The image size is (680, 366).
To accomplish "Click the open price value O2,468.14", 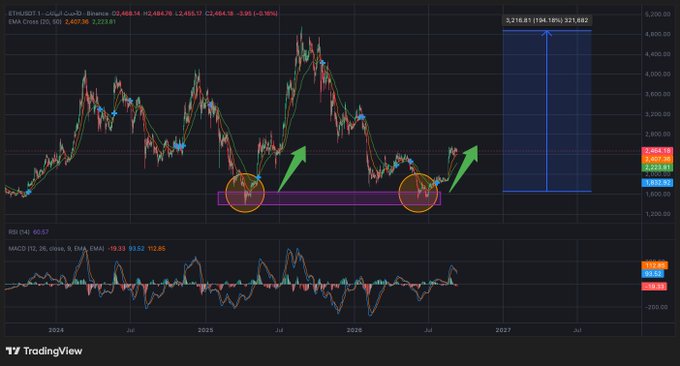I will [126, 13].
